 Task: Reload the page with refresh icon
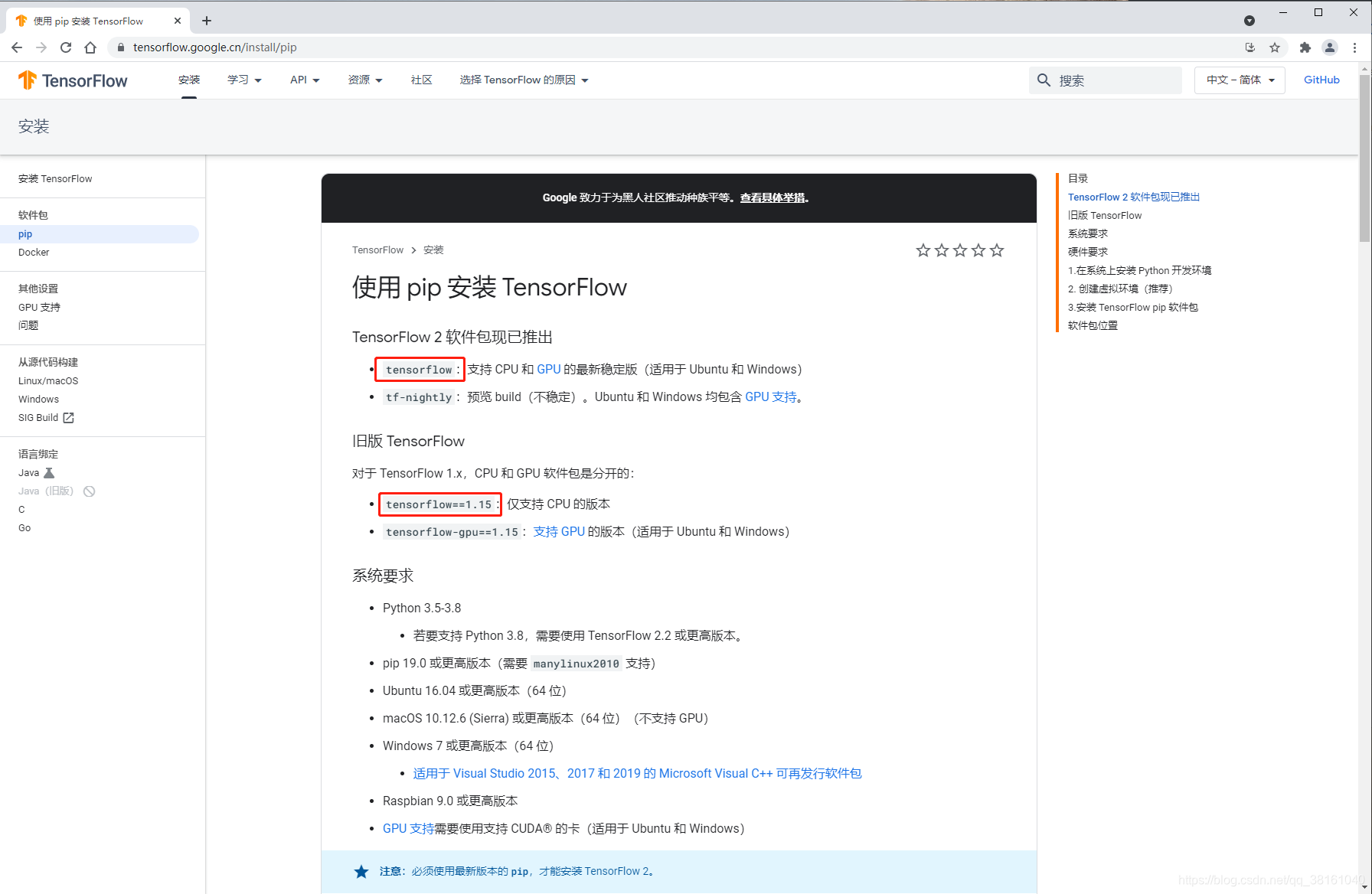point(66,47)
